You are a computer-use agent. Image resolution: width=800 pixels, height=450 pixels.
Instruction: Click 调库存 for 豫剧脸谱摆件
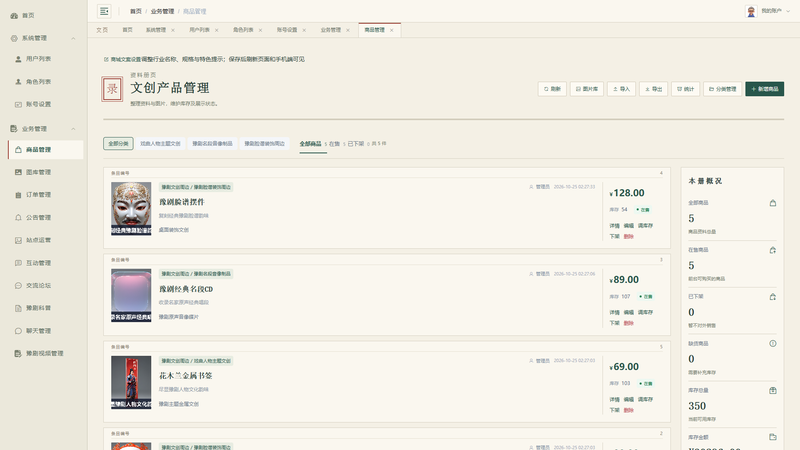point(645,226)
